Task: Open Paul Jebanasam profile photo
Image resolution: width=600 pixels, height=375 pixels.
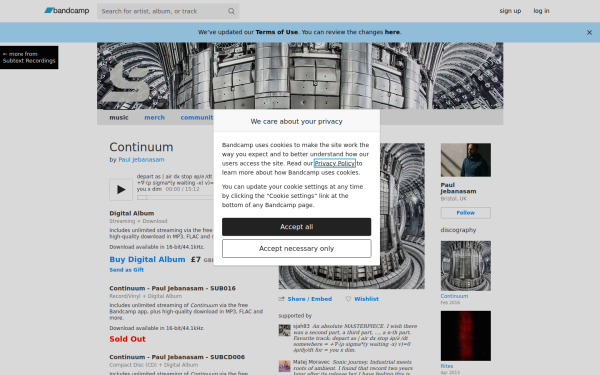Action: coord(466,160)
